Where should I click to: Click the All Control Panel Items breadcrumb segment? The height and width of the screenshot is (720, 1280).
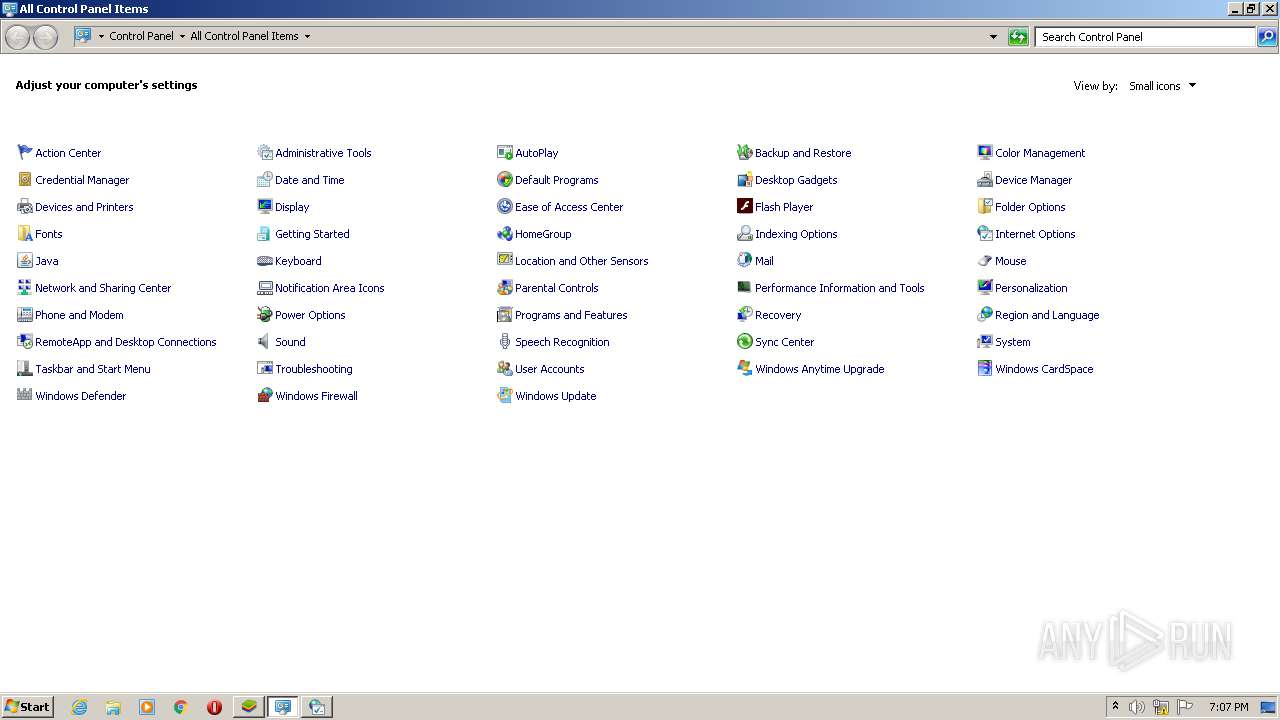[244, 36]
